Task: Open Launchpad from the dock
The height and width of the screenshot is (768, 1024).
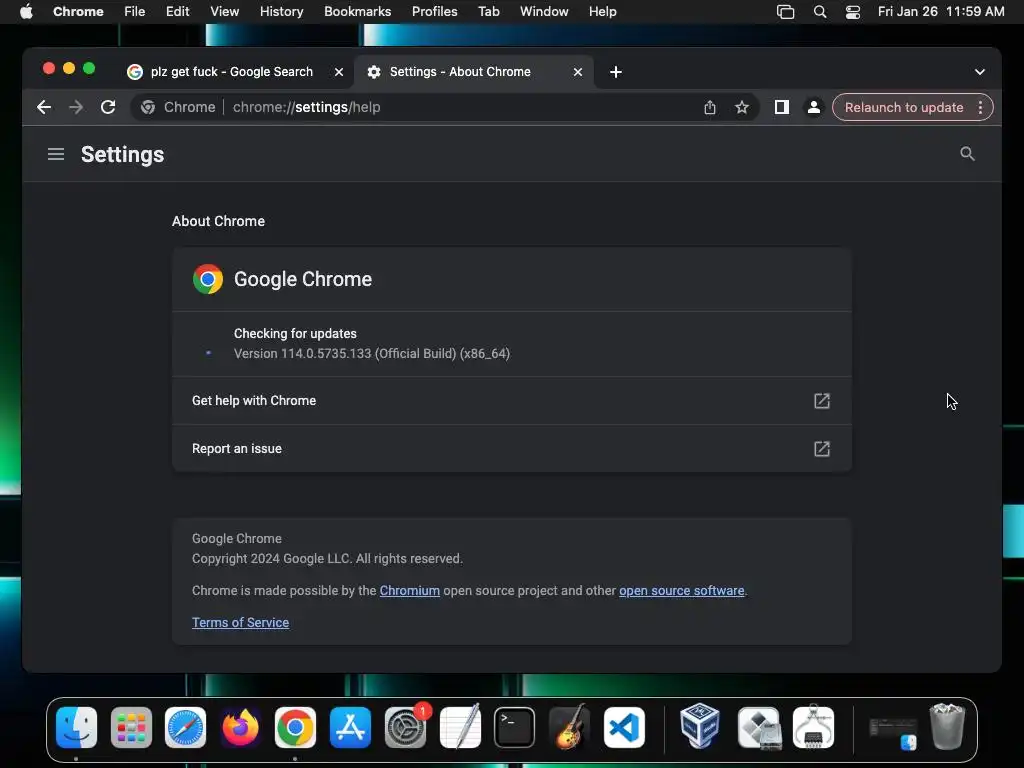Action: (131, 728)
